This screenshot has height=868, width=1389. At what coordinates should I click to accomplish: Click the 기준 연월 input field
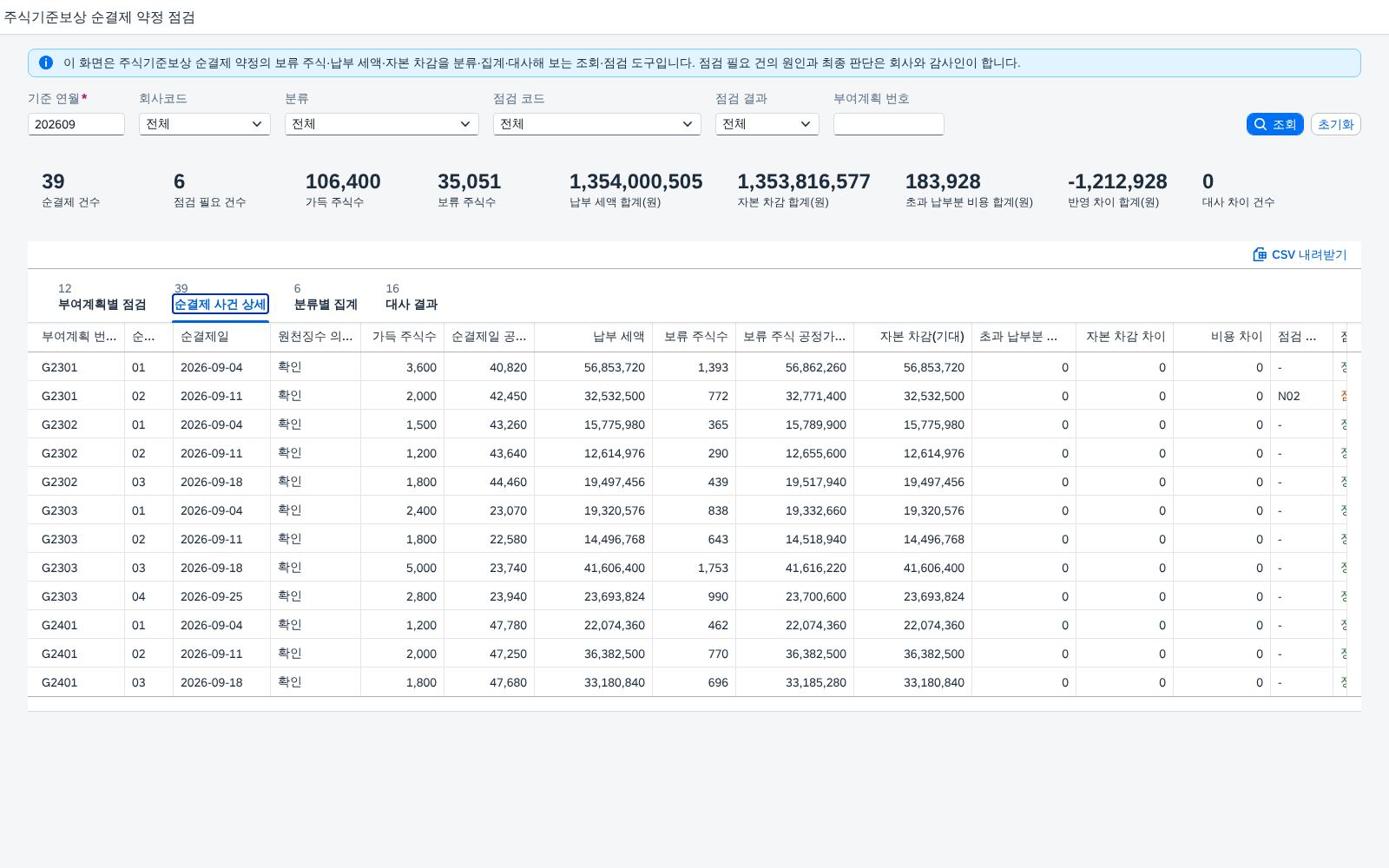coord(76,124)
